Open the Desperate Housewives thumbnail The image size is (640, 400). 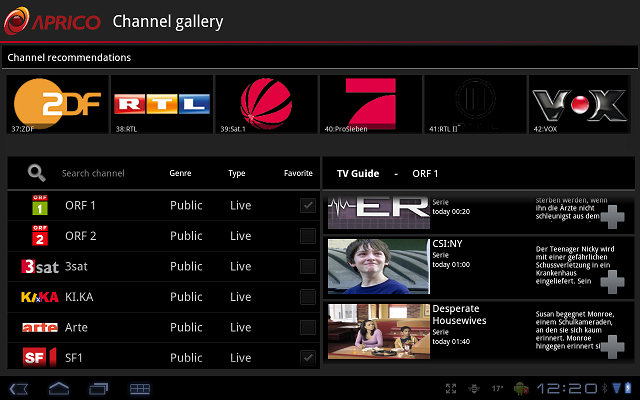click(x=379, y=331)
